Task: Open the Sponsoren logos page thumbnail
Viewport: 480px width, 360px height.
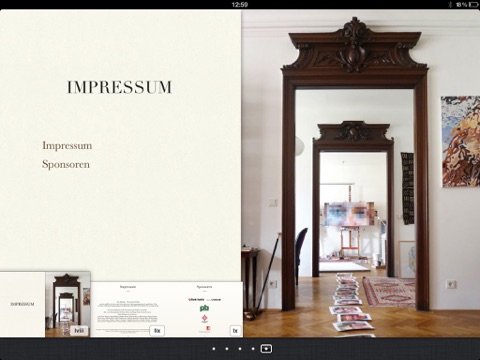Action: (x=204, y=309)
